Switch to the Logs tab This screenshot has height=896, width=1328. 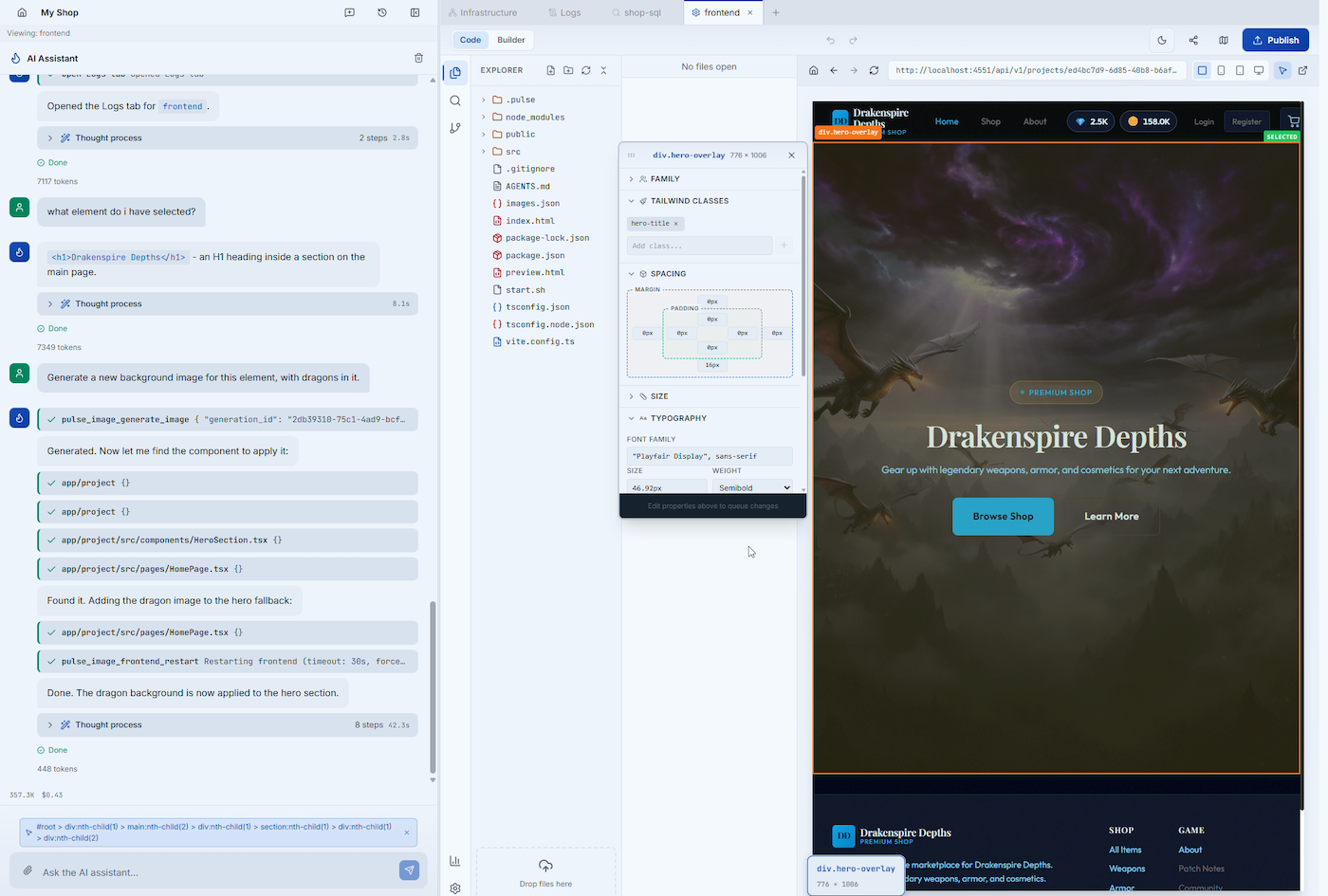click(569, 12)
